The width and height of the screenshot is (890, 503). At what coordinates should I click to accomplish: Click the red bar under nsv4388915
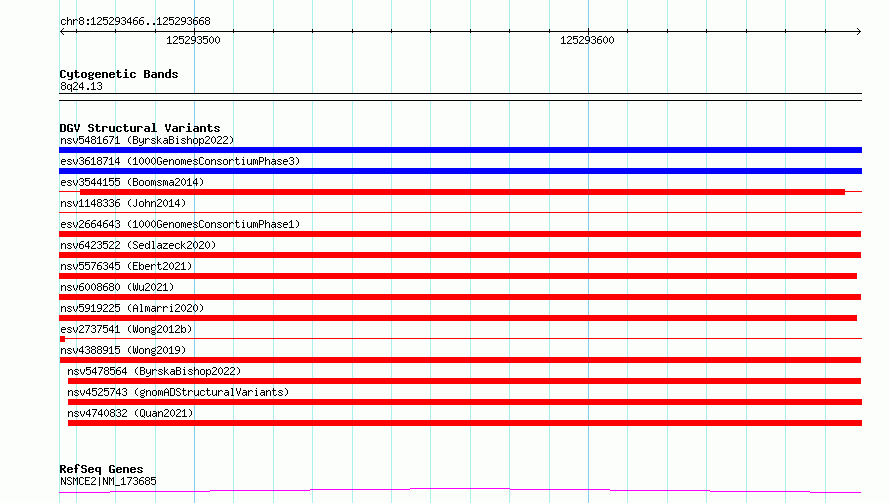(x=460, y=360)
